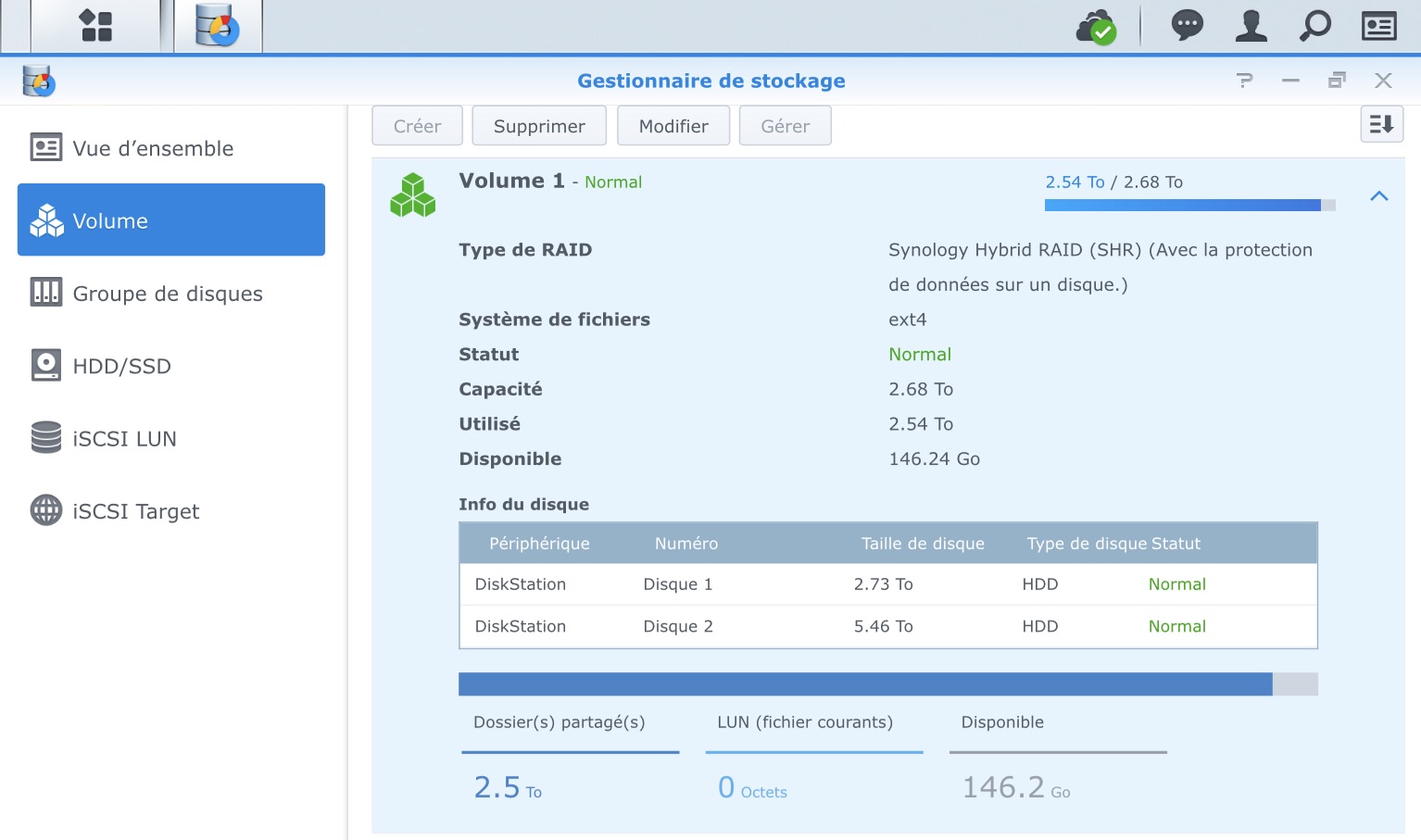This screenshot has height=840, width=1421.
Task: Open the notifications chat bubble icon
Action: pyautogui.click(x=1187, y=25)
